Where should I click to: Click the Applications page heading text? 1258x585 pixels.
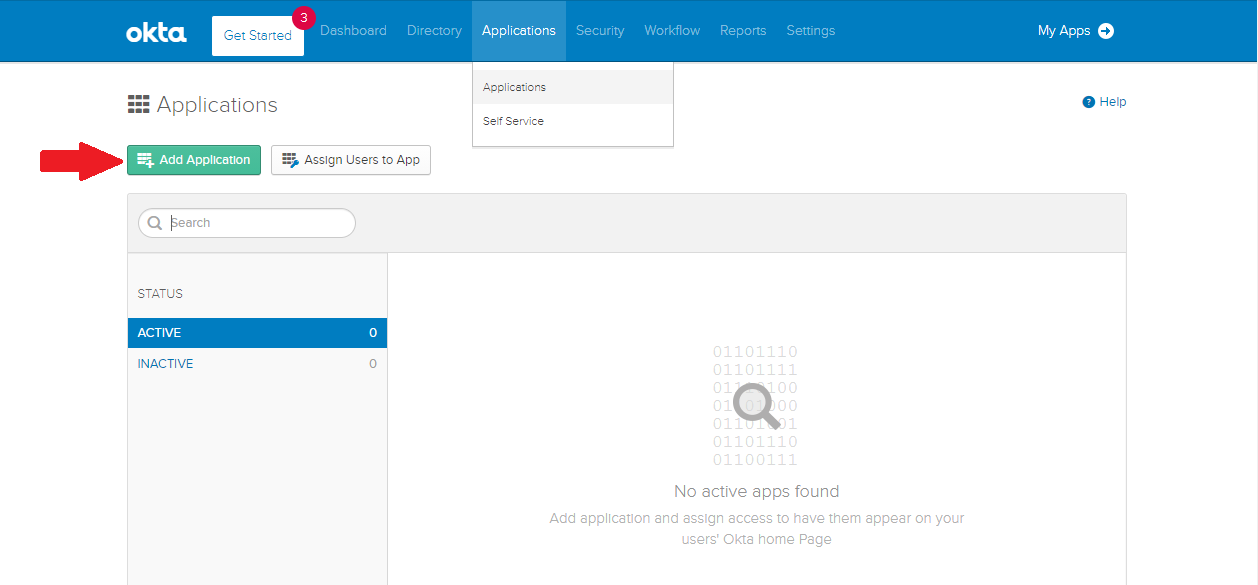point(217,105)
